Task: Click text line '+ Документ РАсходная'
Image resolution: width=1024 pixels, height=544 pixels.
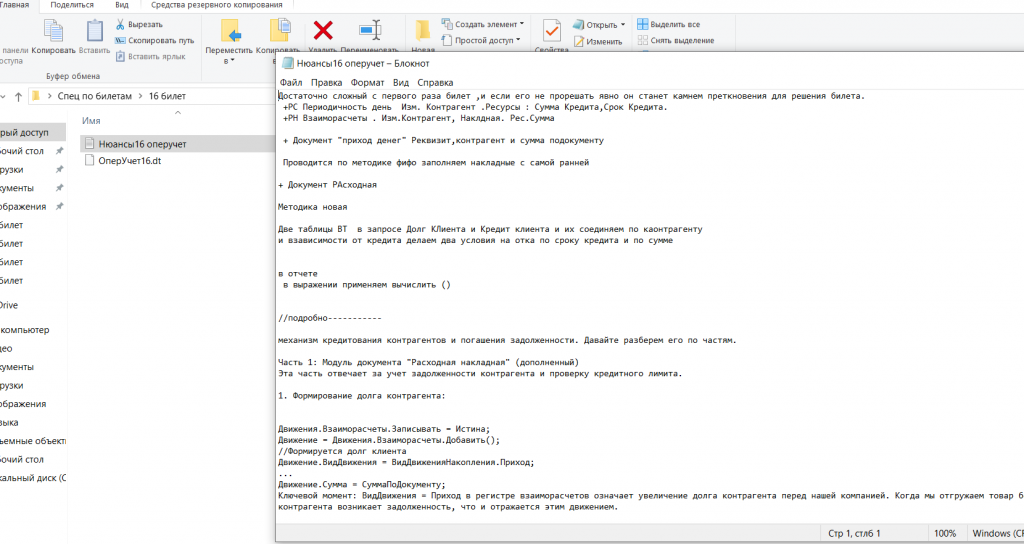Action: pos(327,185)
